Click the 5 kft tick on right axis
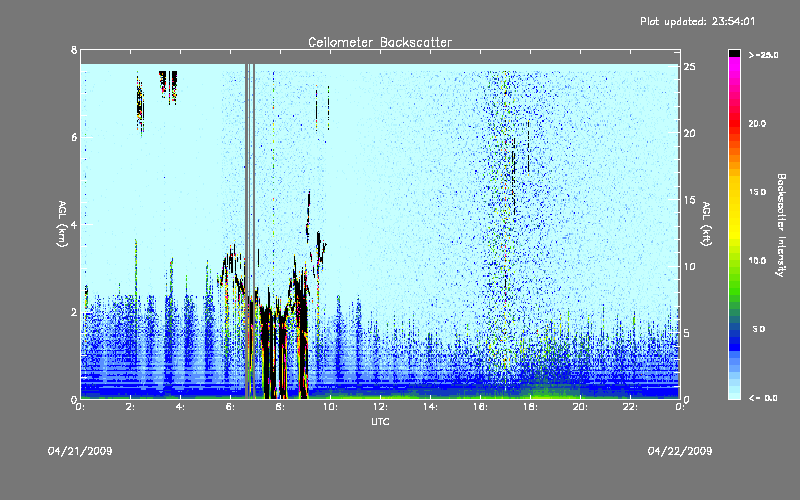Screen dimensions: 800x500 click(687, 333)
